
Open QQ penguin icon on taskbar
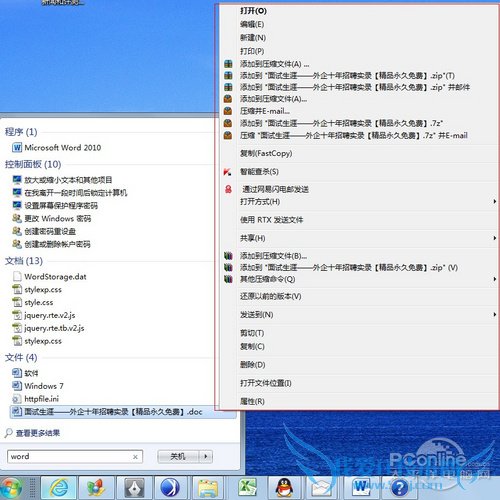pos(284,487)
